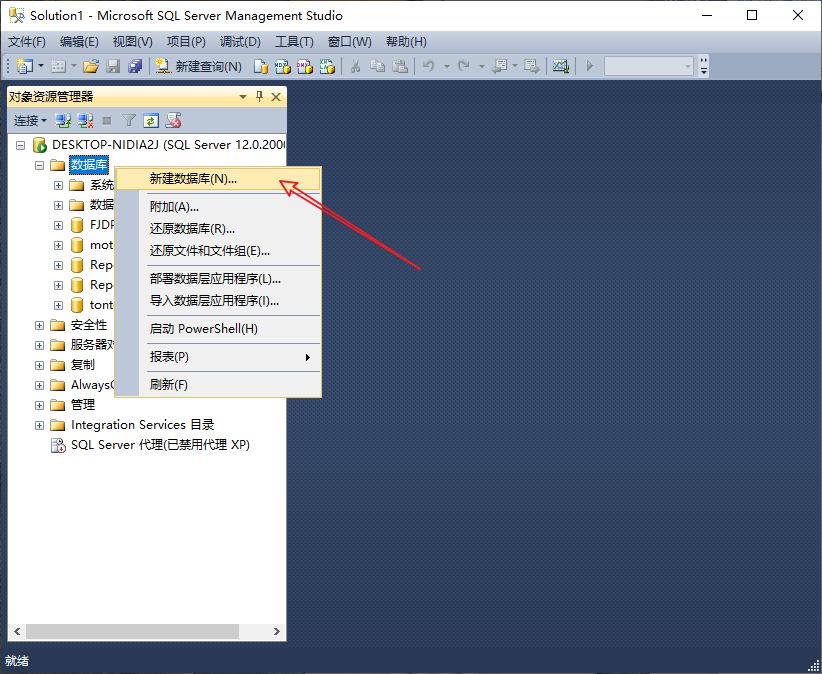Screen dimensions: 822x674
Task: Click the Save disk icon
Action: pos(113,66)
